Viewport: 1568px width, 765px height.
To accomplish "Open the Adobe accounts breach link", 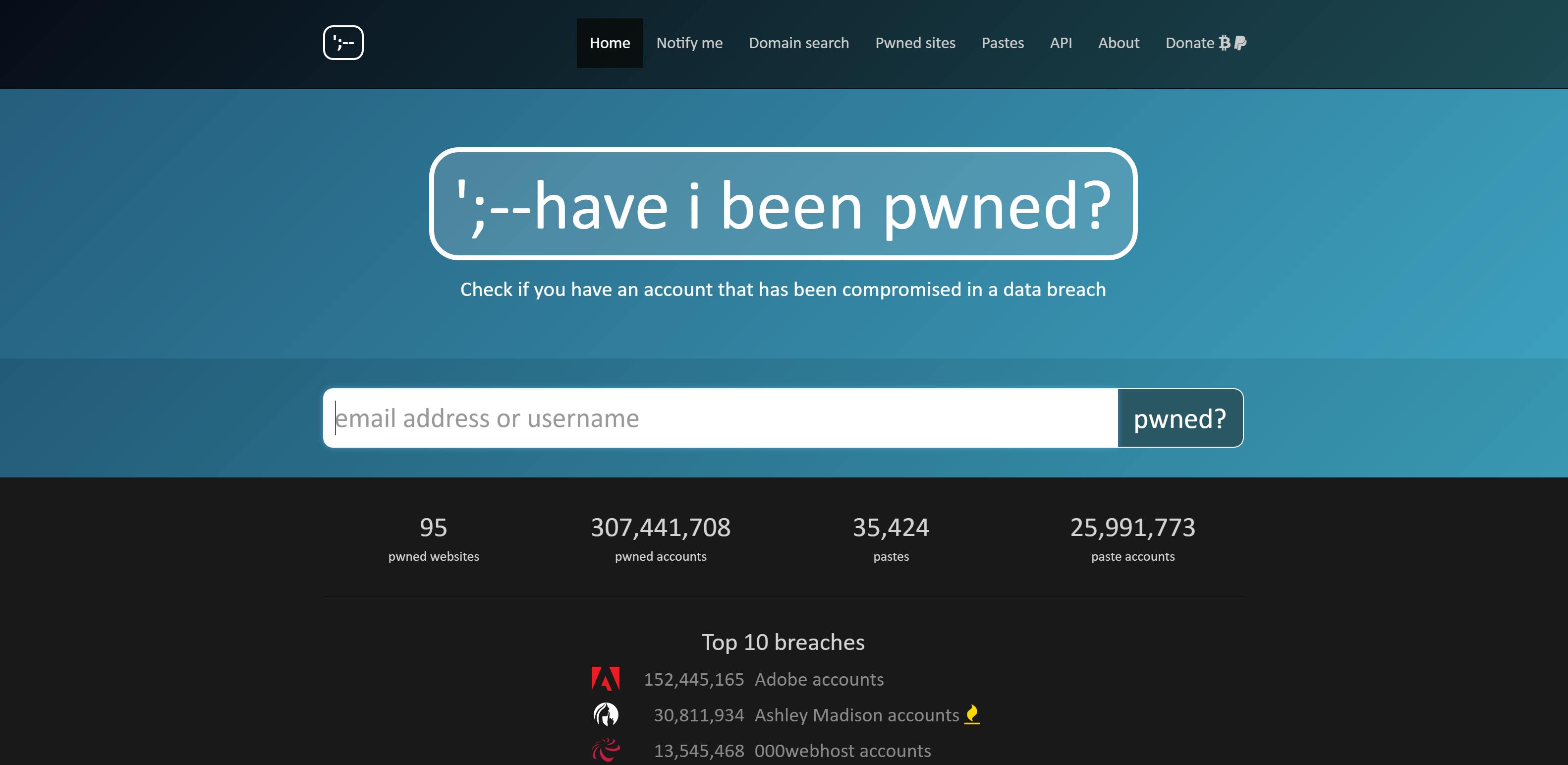I will (819, 679).
